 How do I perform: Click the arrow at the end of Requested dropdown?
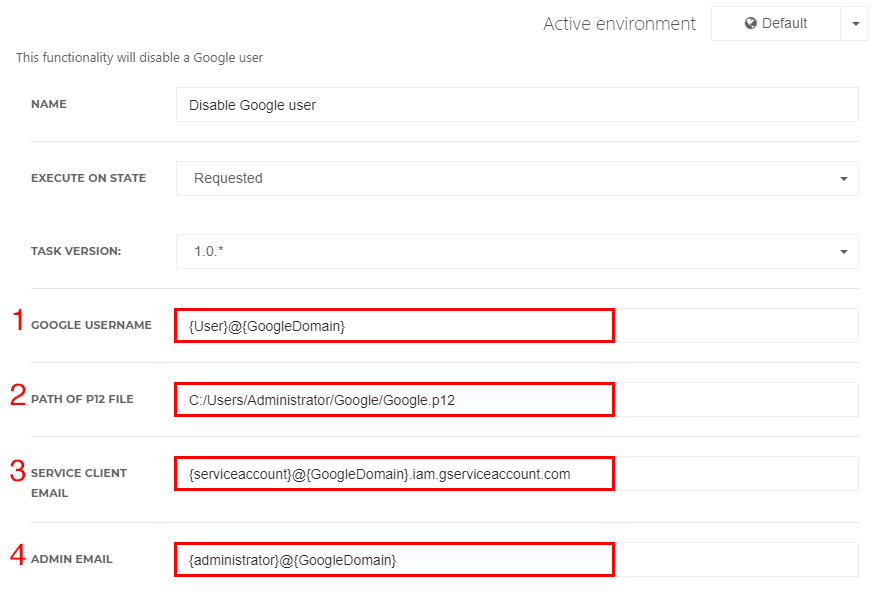(843, 179)
